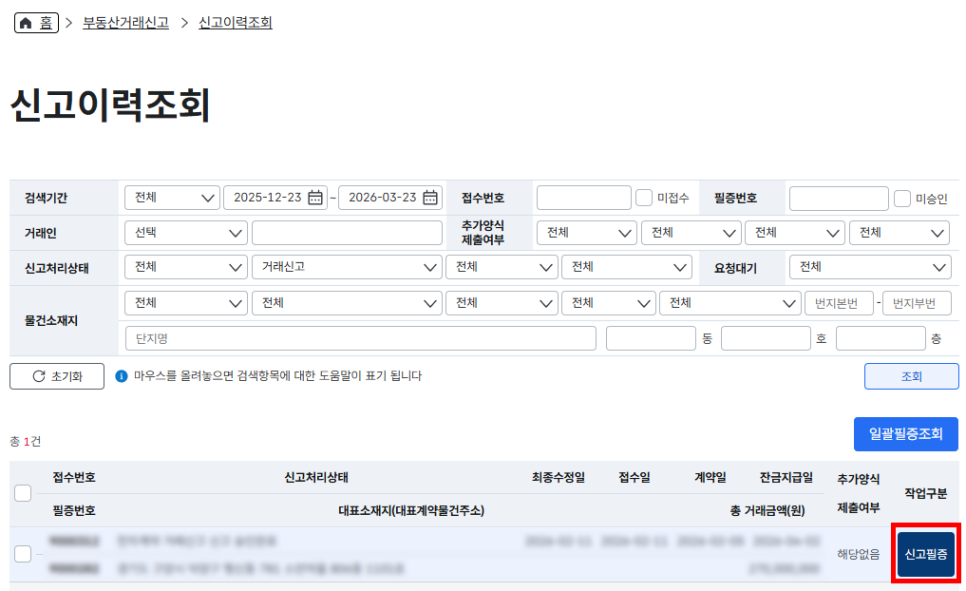Expand the 검색기간 전체 dropdown
This screenshot has height=591, width=966.
[172, 198]
